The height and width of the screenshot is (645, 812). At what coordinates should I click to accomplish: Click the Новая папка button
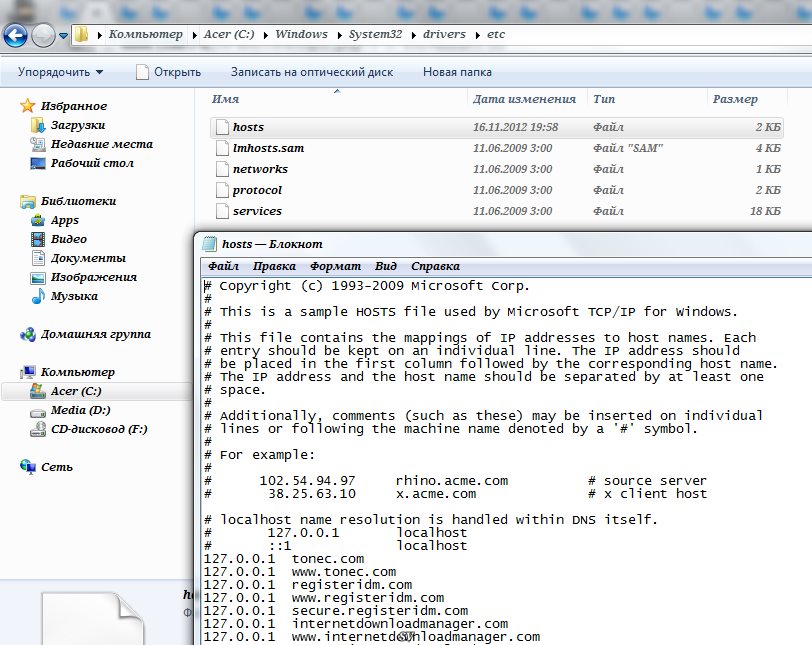(x=457, y=72)
